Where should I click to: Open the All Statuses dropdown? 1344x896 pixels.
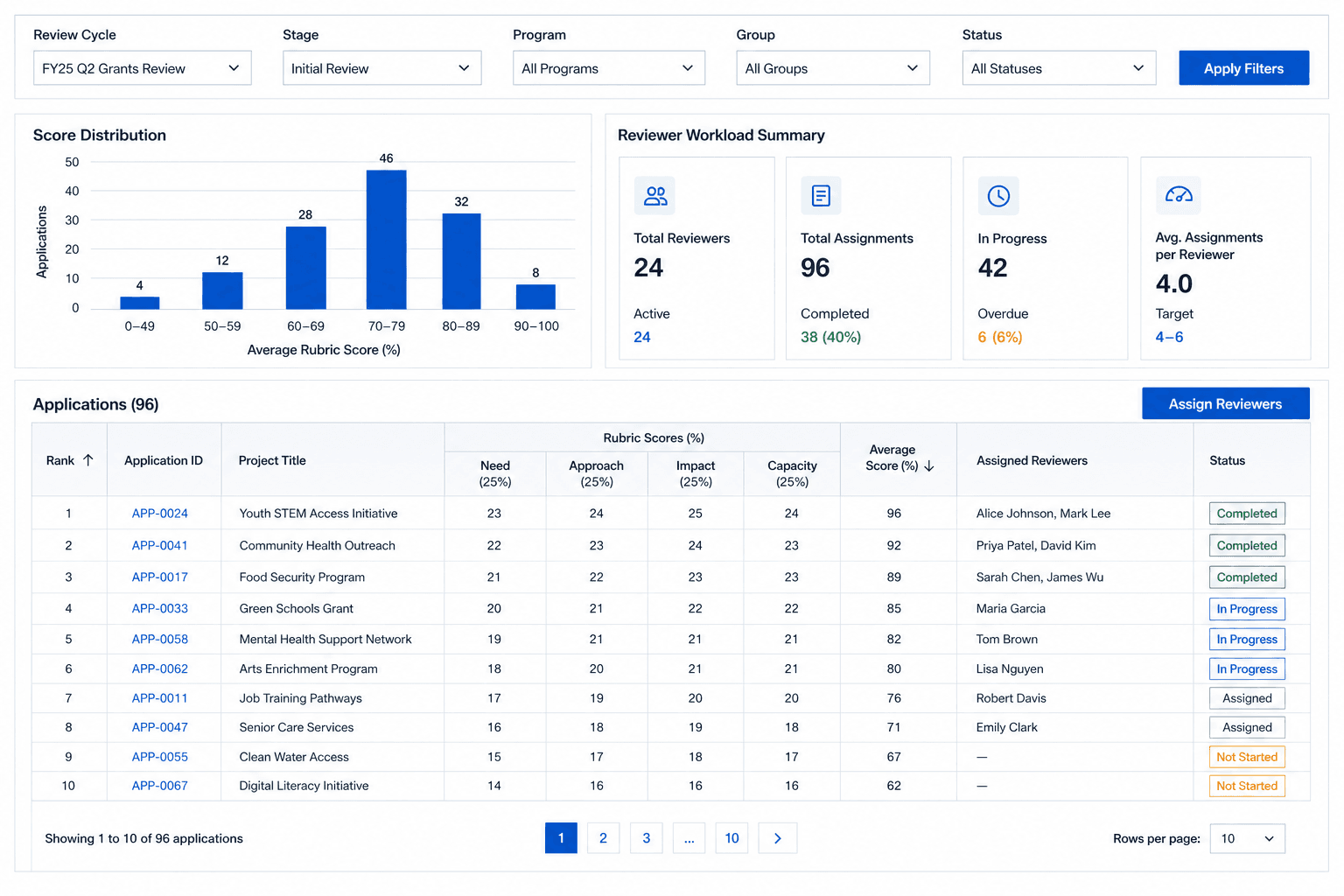[x=1059, y=68]
